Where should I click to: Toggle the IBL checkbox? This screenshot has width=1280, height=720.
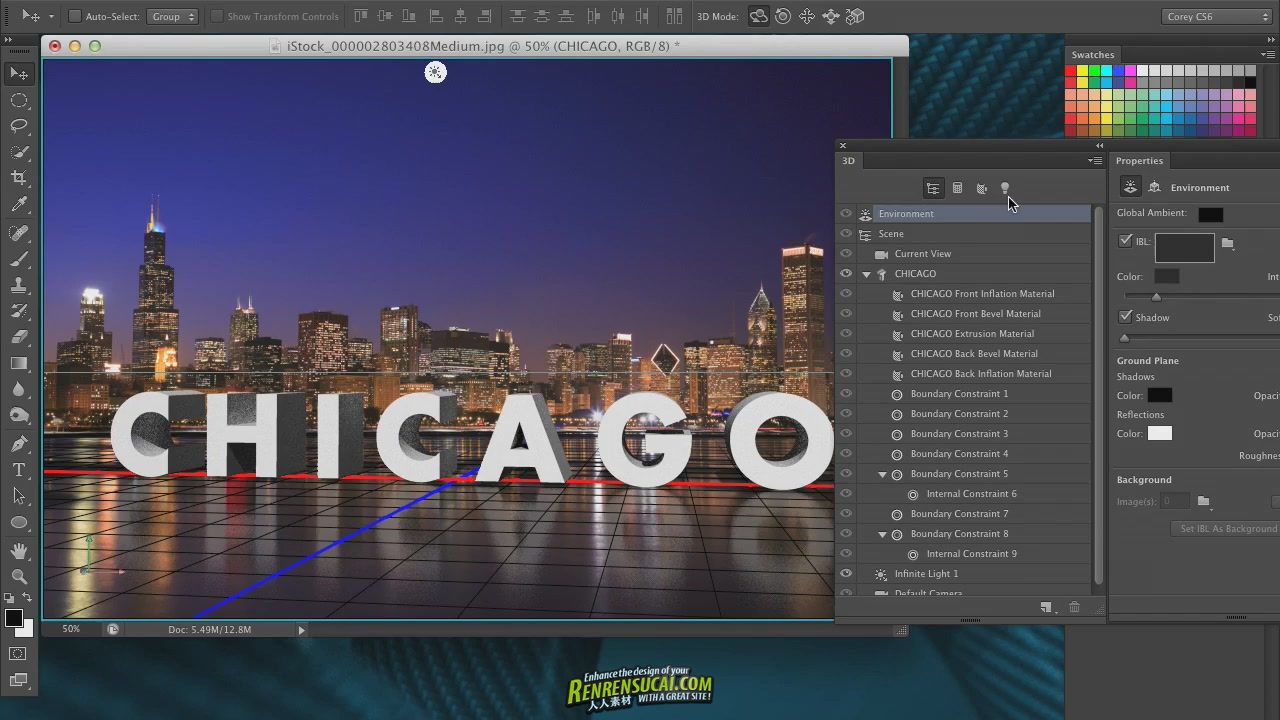tap(1126, 241)
